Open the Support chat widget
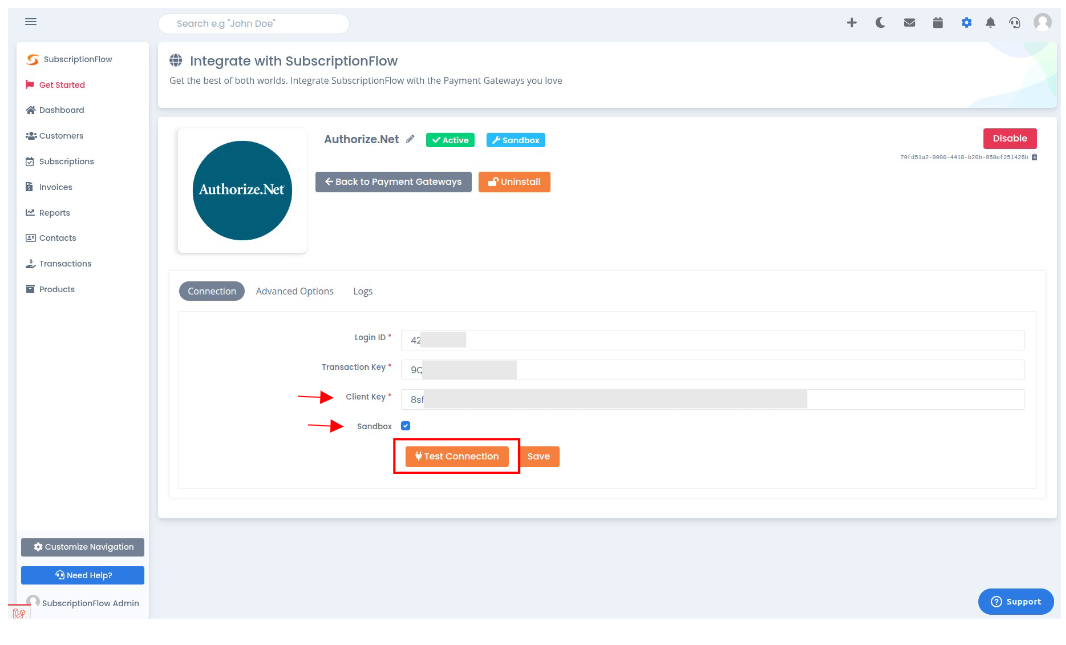 tap(1016, 602)
